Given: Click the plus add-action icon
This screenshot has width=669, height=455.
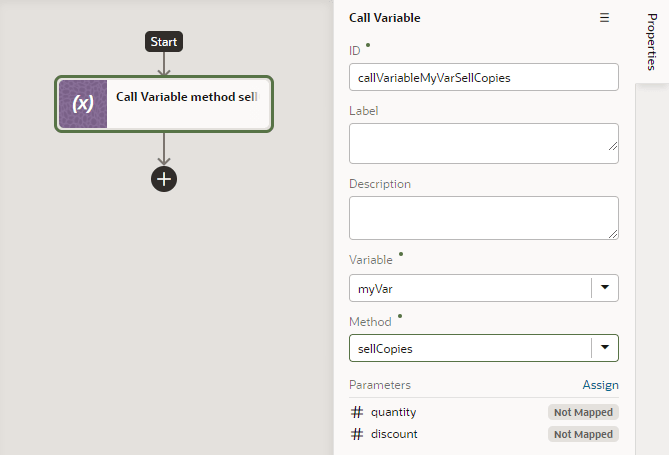Looking at the screenshot, I should coord(164,179).
